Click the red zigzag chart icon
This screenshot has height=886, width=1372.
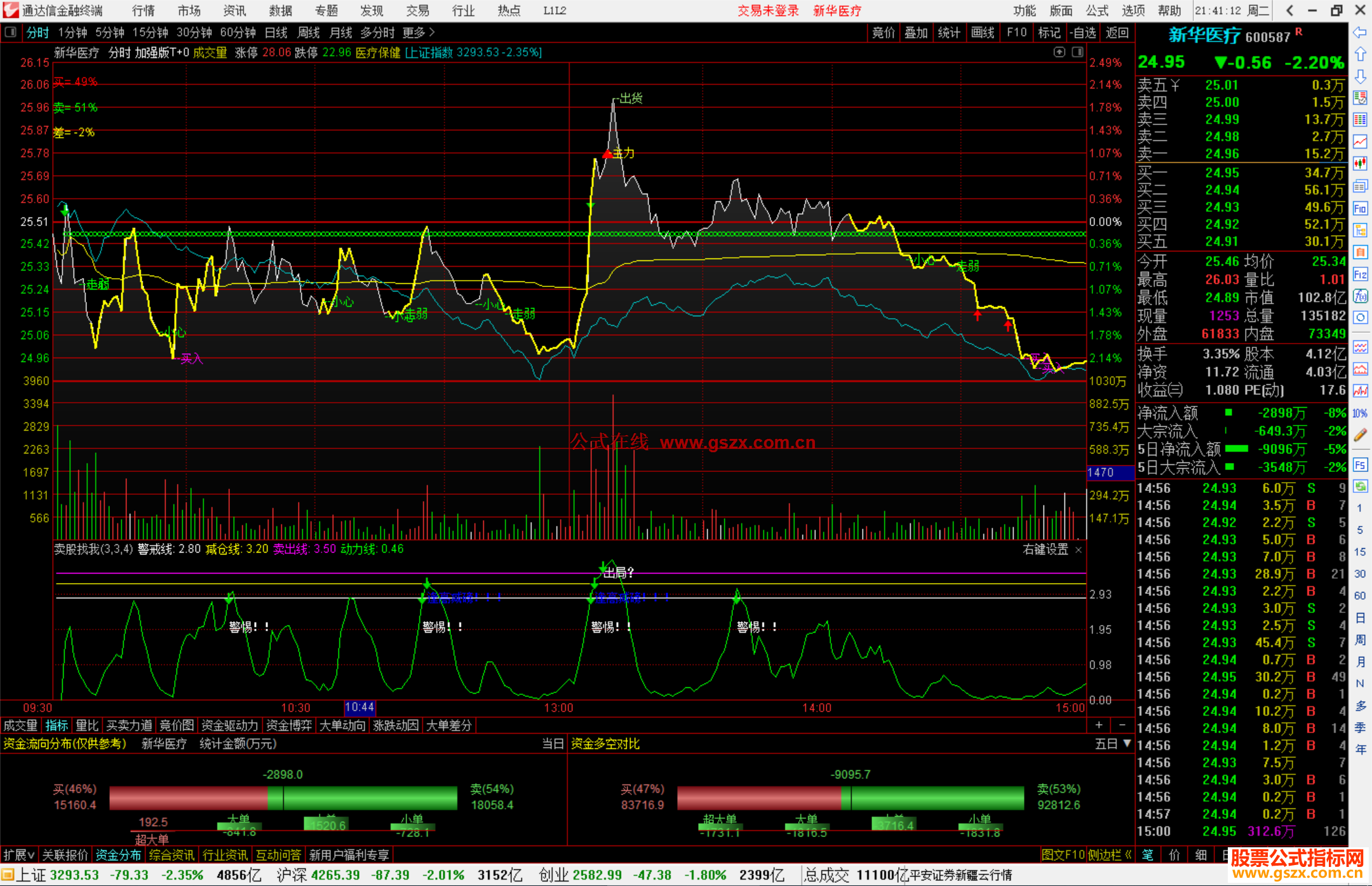click(1360, 391)
